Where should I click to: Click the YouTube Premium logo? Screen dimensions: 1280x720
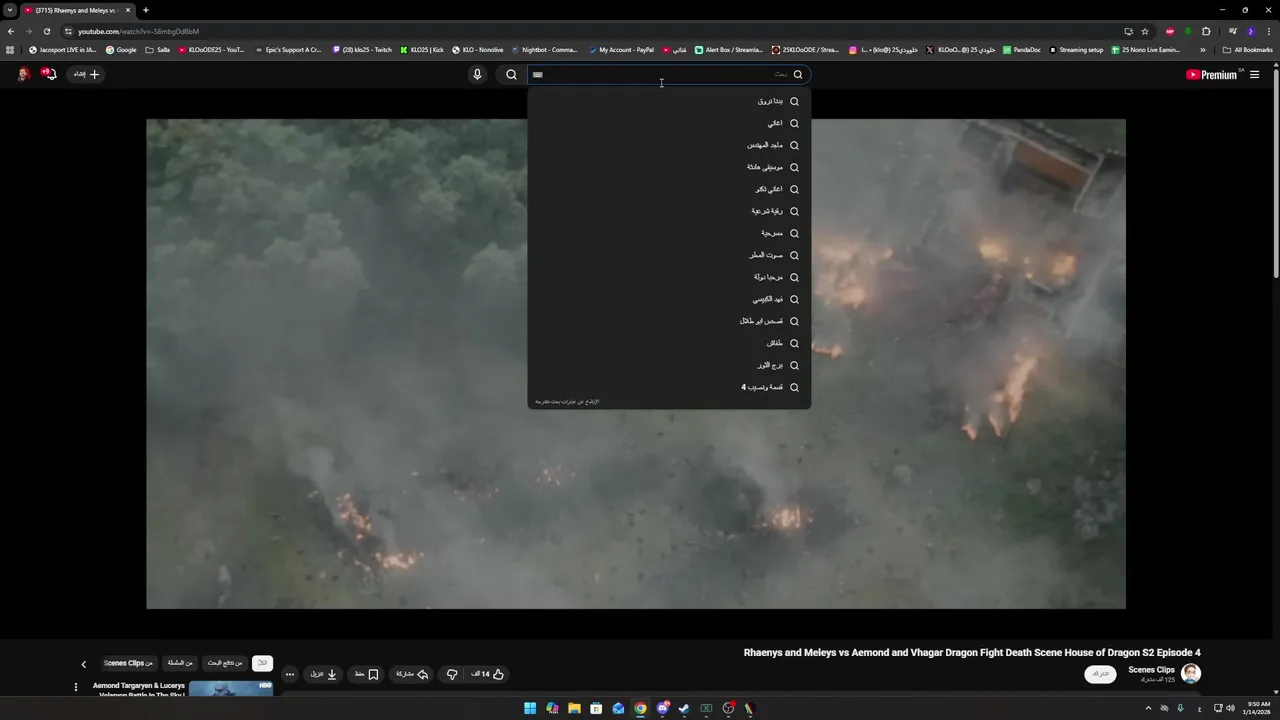[x=1211, y=74]
